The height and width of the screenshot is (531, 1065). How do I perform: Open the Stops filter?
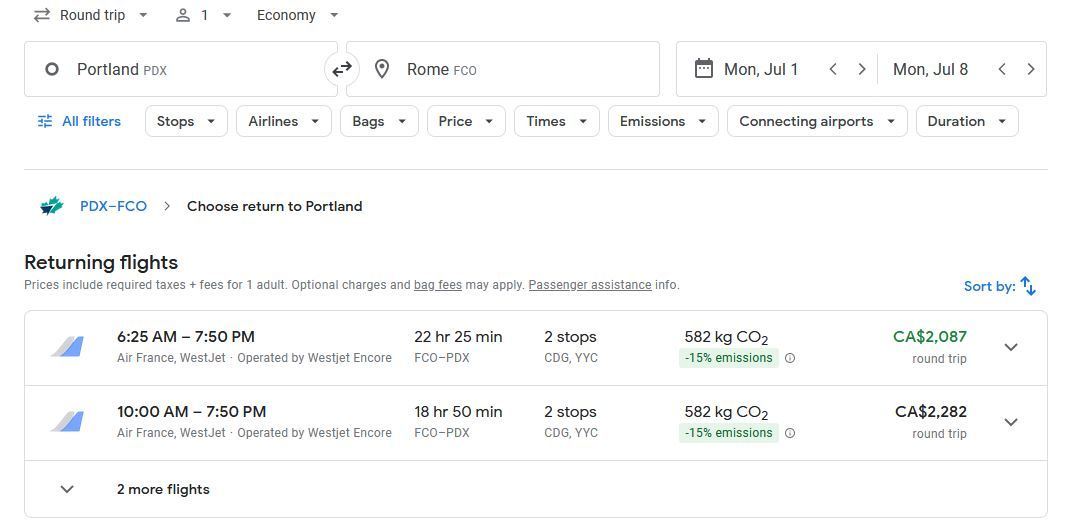coord(186,121)
